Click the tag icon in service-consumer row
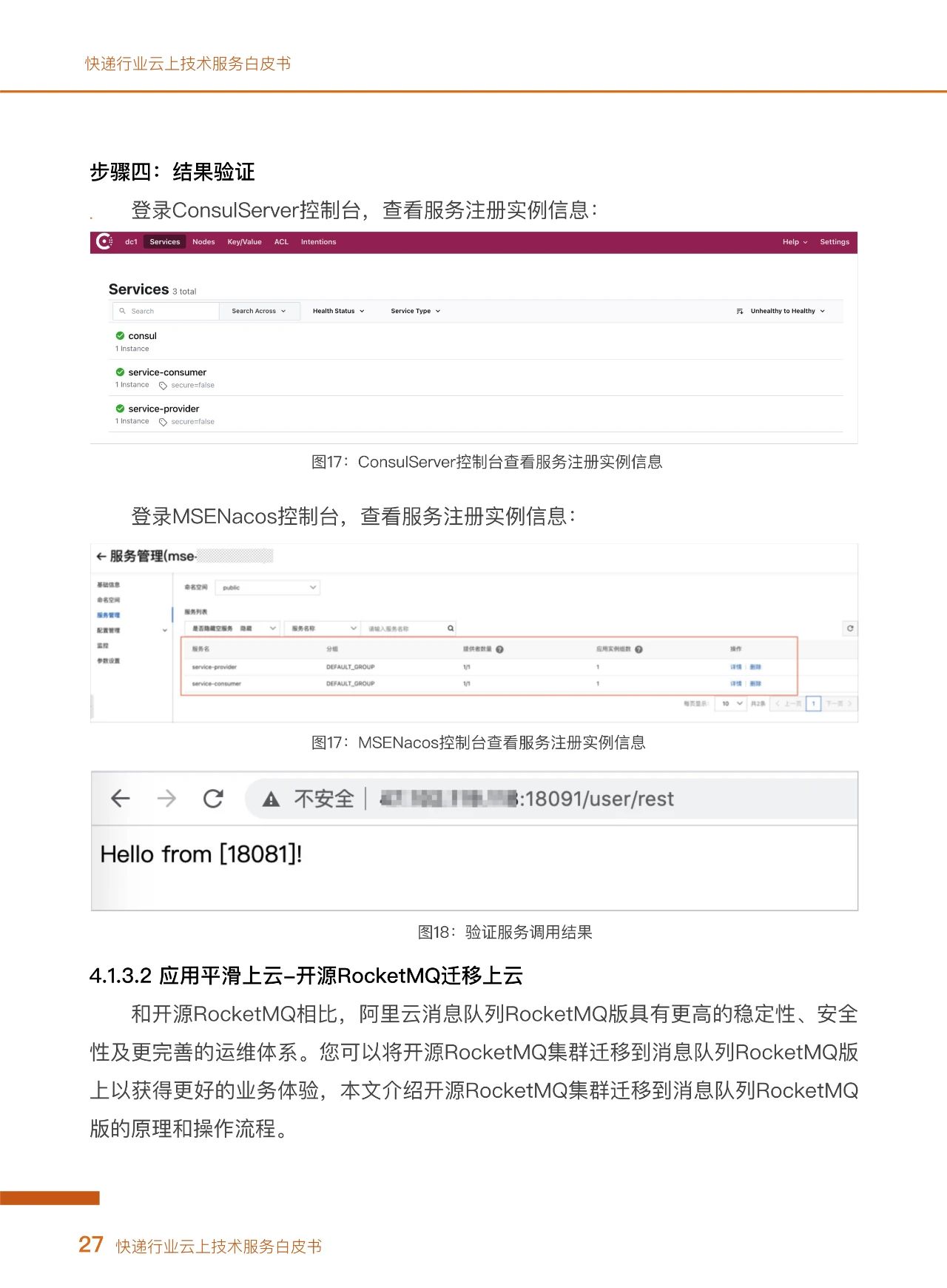Image resolution: width=947 pixels, height=1288 pixels. pyautogui.click(x=163, y=385)
